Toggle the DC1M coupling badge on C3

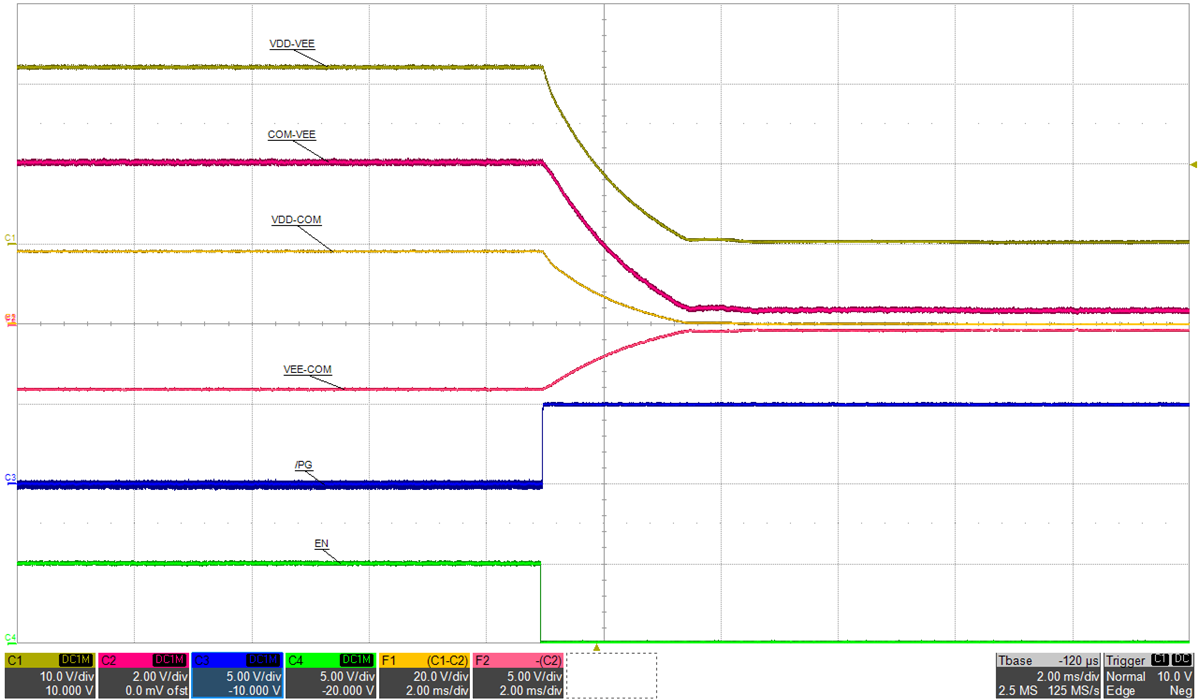coord(262,660)
